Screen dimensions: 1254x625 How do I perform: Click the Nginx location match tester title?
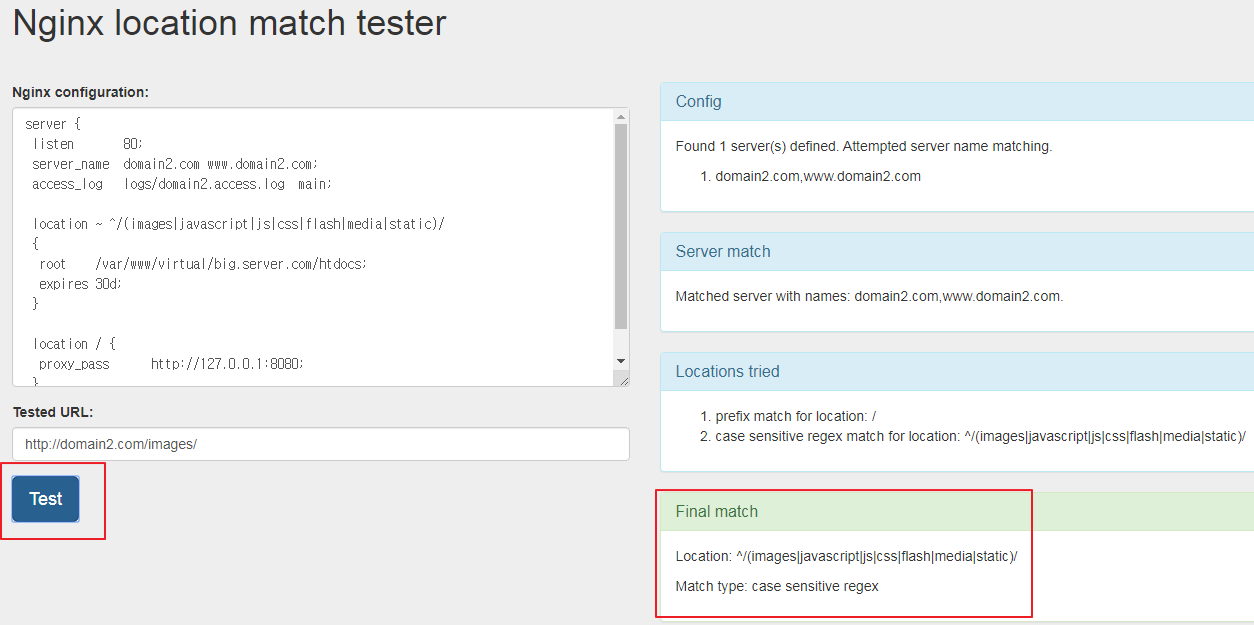point(230,24)
